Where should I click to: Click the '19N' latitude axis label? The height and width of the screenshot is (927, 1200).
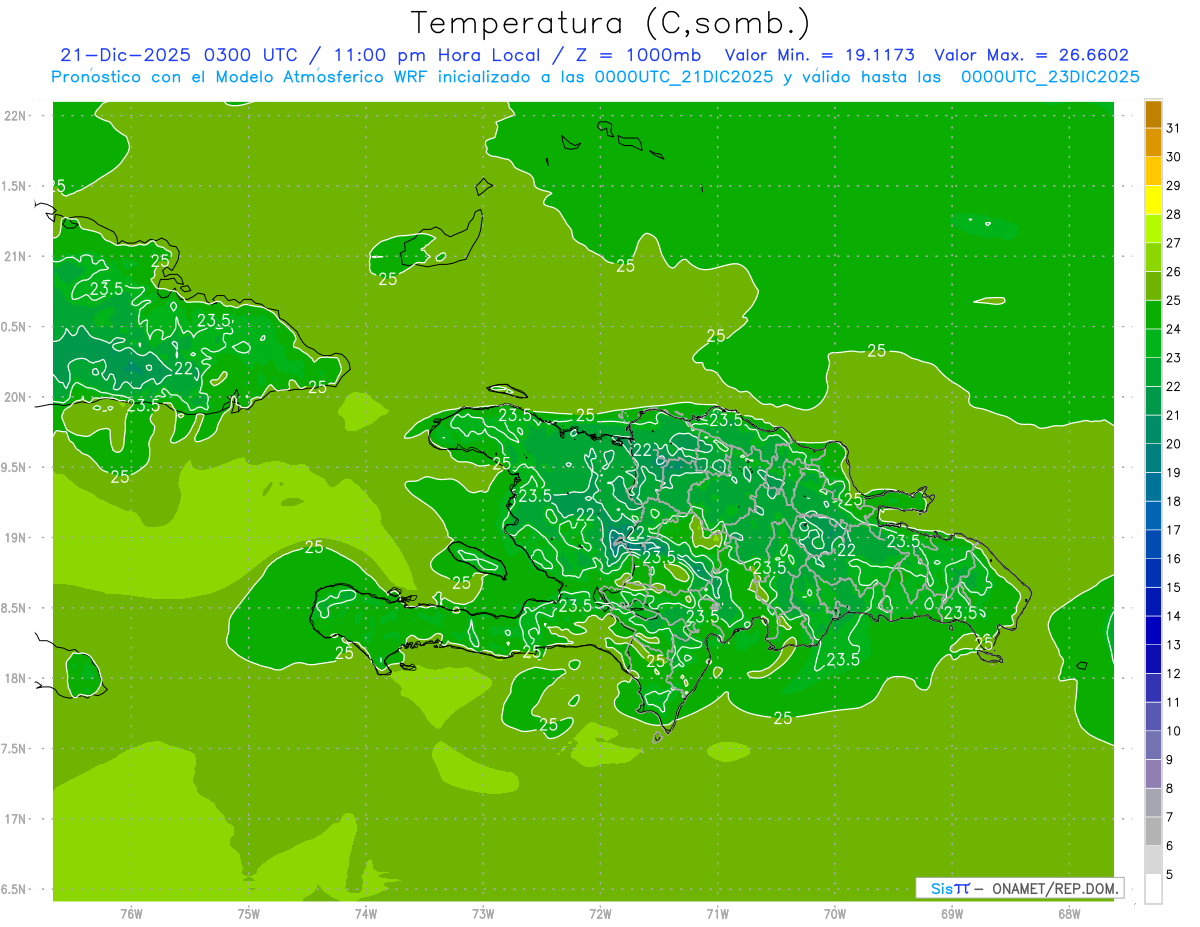15,537
